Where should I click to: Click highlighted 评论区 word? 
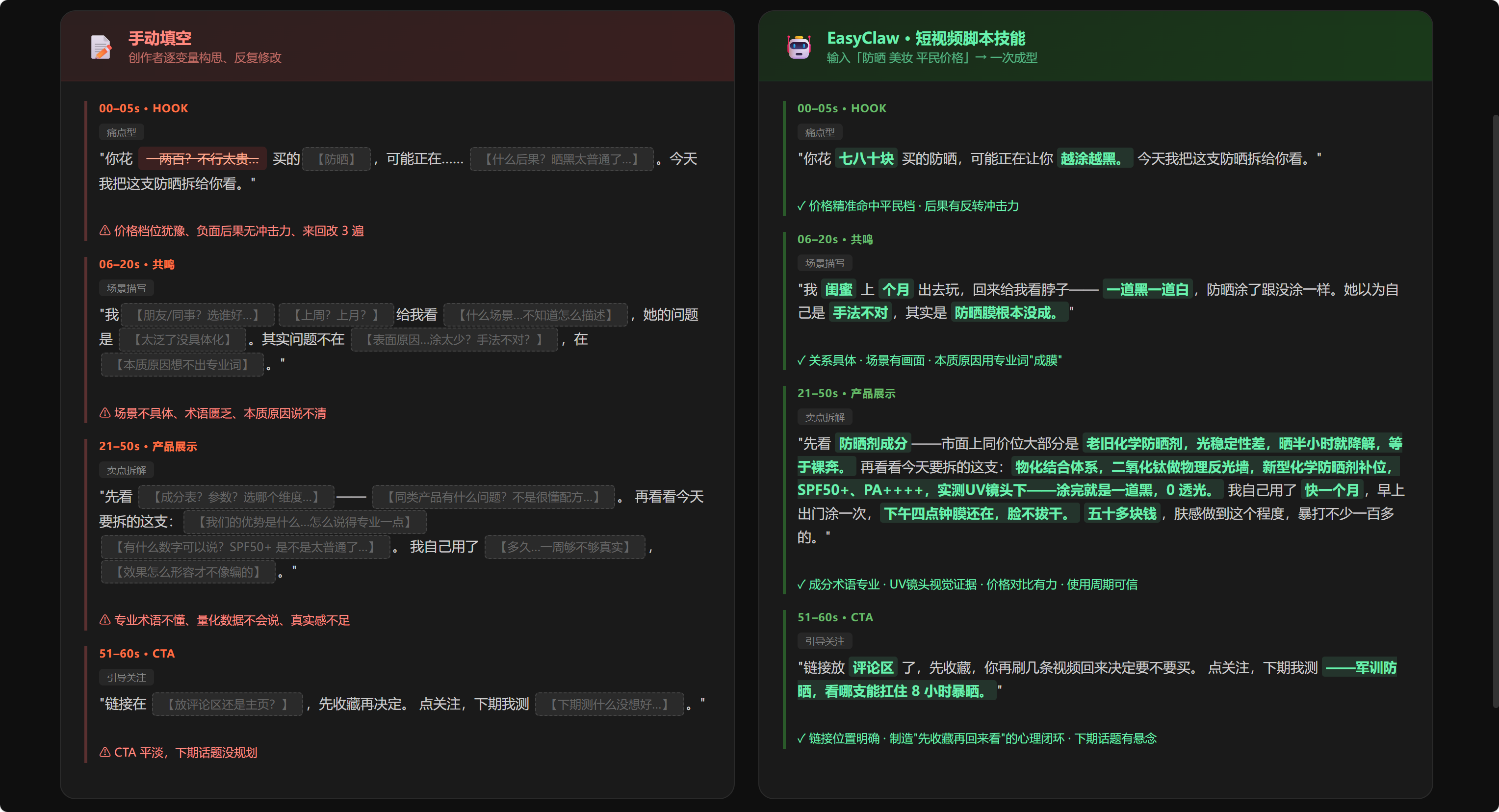[873, 668]
